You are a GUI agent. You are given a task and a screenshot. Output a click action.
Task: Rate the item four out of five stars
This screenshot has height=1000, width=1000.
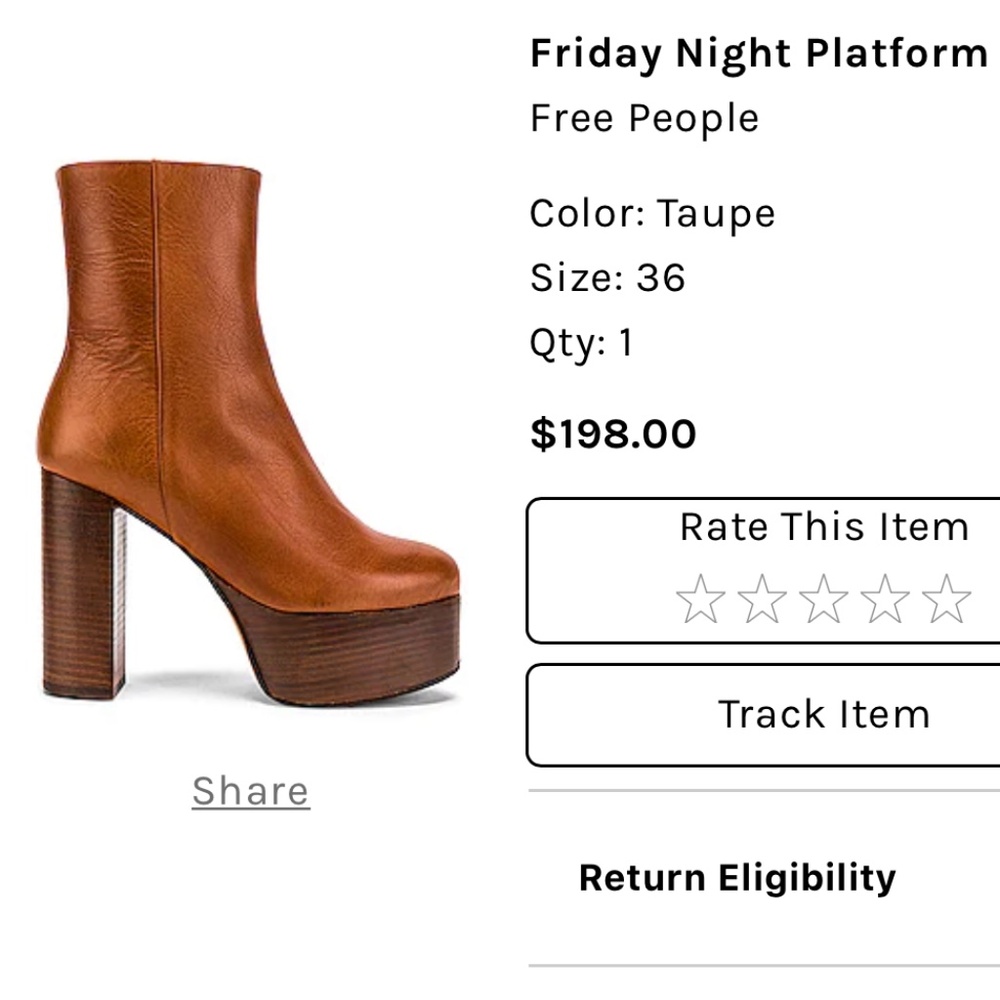(882, 601)
